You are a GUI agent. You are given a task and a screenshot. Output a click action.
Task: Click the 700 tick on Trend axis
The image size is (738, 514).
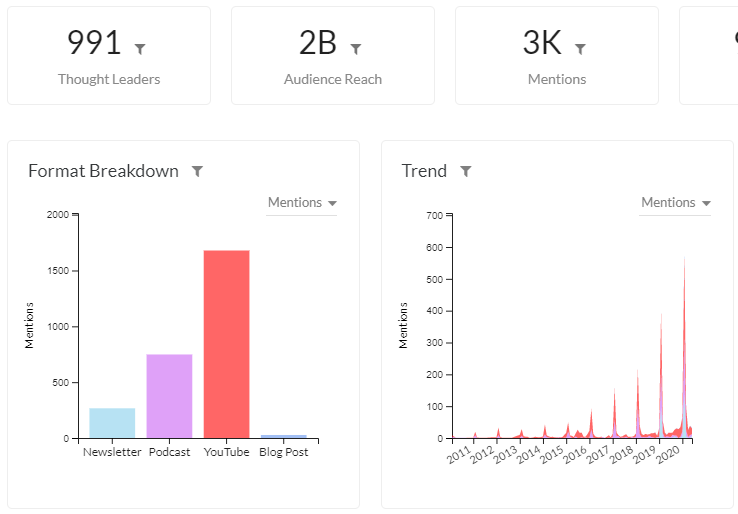(x=434, y=216)
